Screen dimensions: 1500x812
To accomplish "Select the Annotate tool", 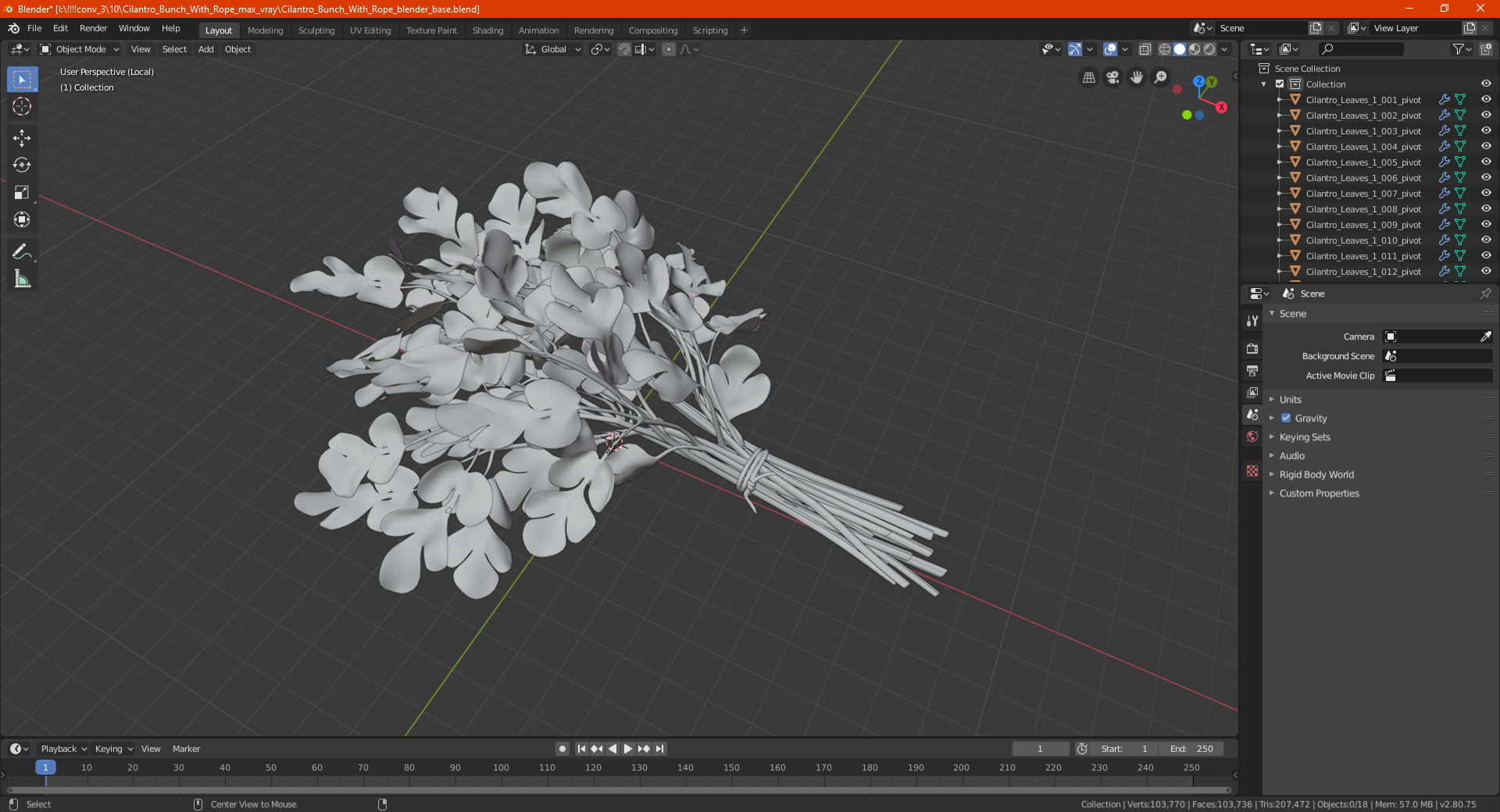I will pos(22,251).
